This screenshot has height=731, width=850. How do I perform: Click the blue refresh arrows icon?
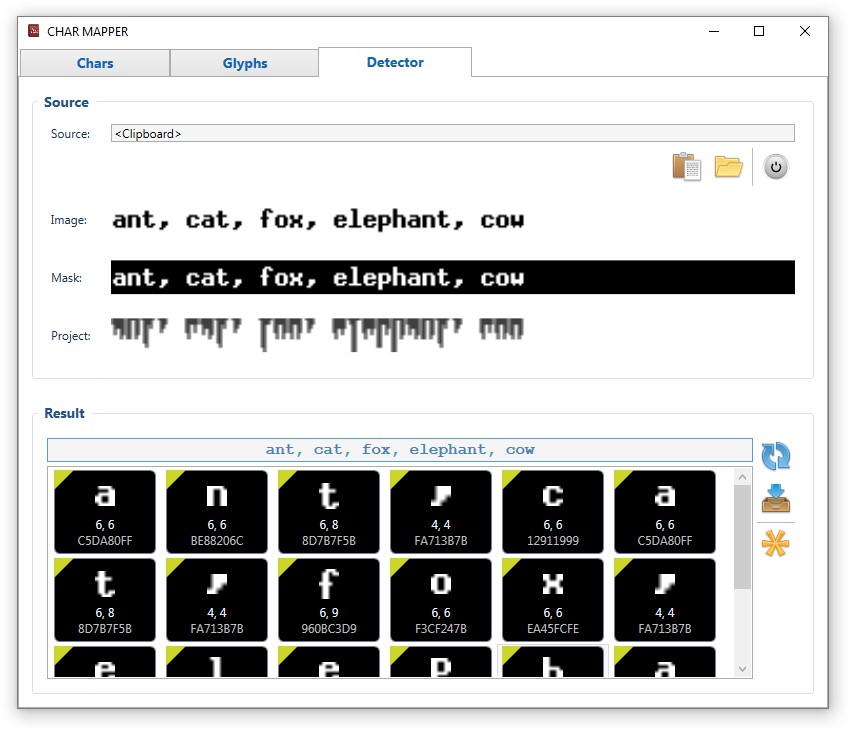point(776,456)
